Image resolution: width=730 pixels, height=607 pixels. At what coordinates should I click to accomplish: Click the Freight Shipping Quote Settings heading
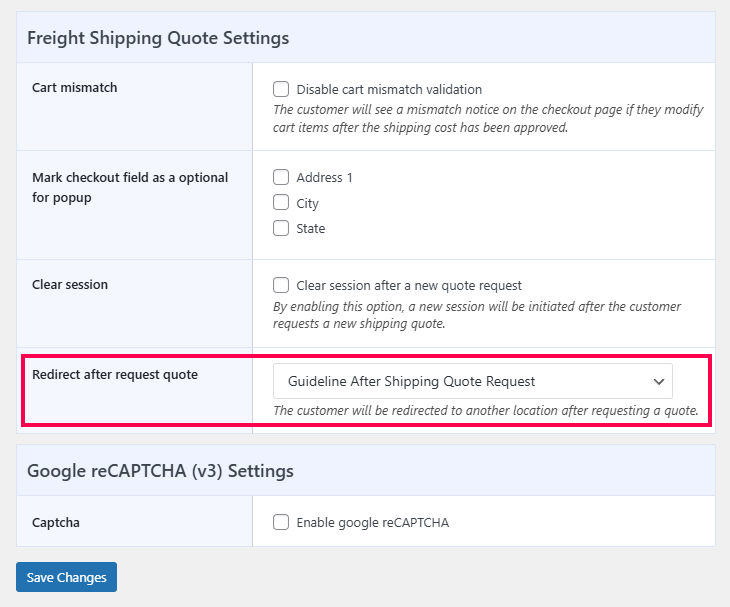pyautogui.click(x=158, y=38)
